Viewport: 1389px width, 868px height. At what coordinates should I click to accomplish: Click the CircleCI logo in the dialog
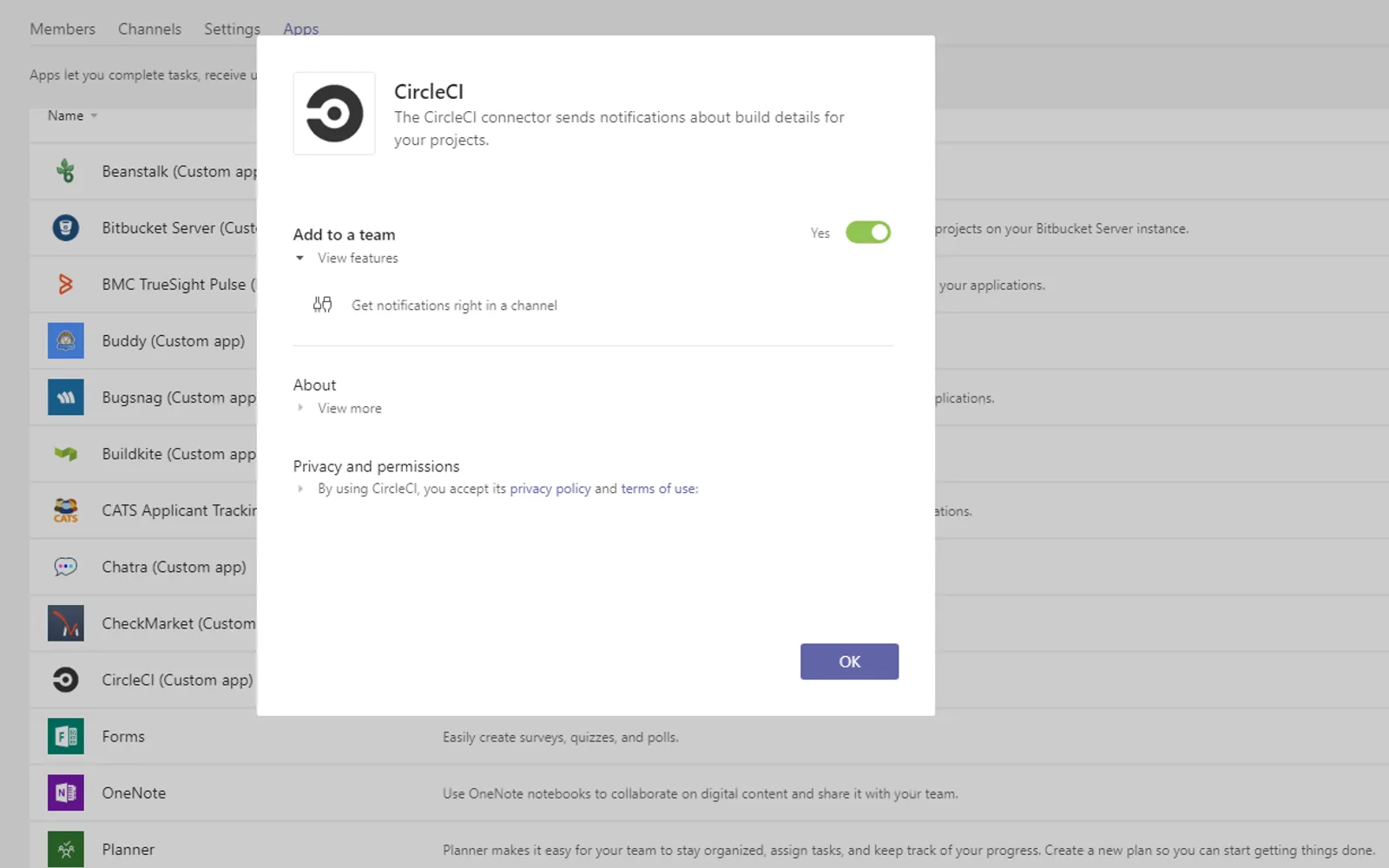334,114
